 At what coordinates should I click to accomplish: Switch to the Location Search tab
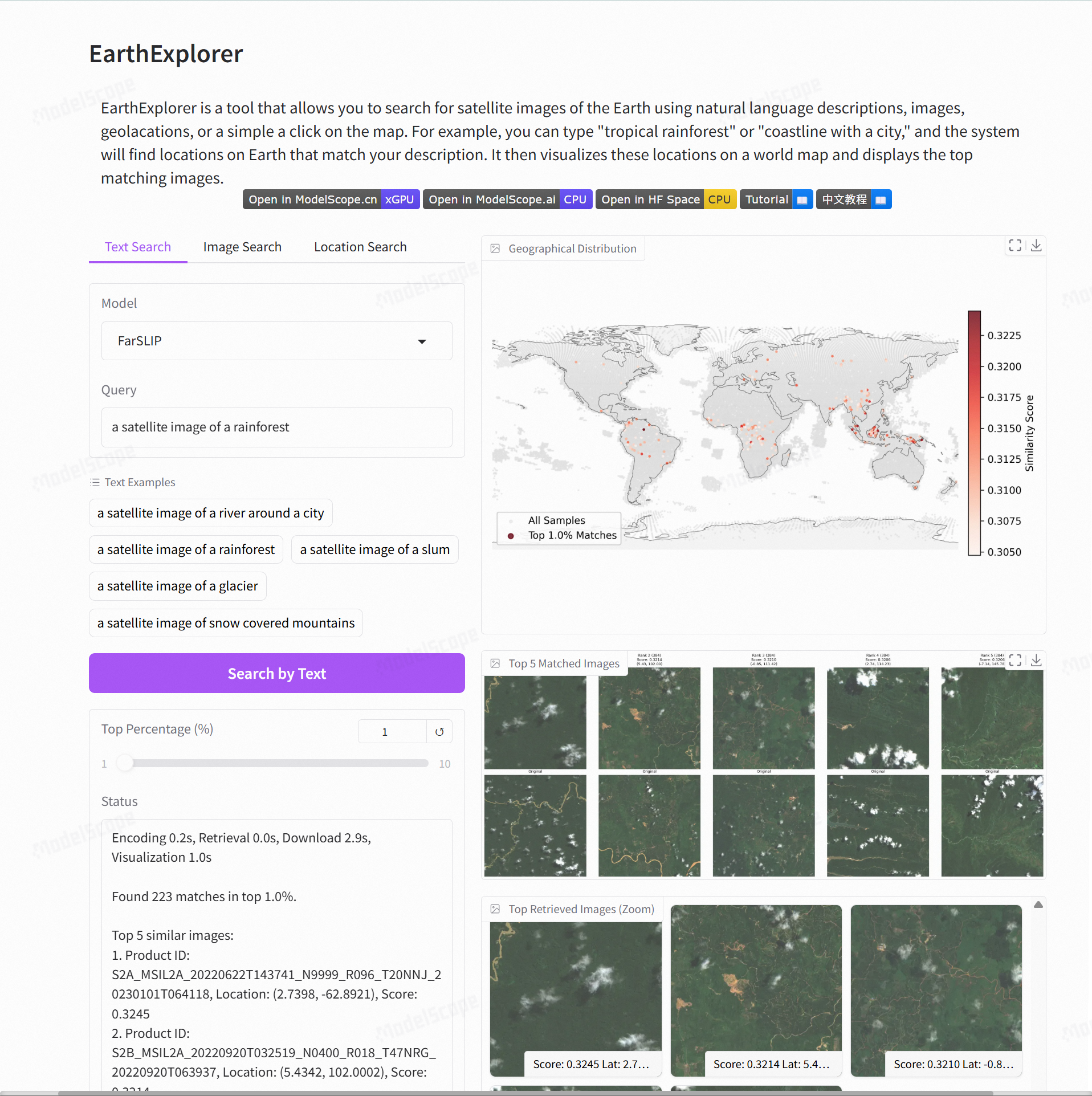click(360, 247)
